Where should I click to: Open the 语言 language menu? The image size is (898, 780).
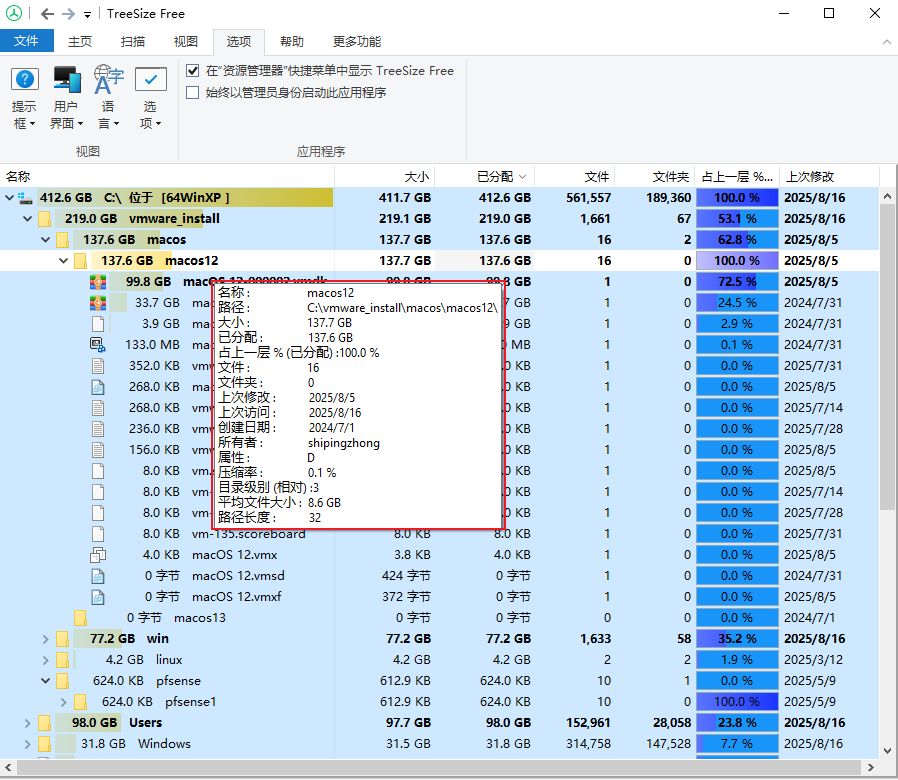108,98
